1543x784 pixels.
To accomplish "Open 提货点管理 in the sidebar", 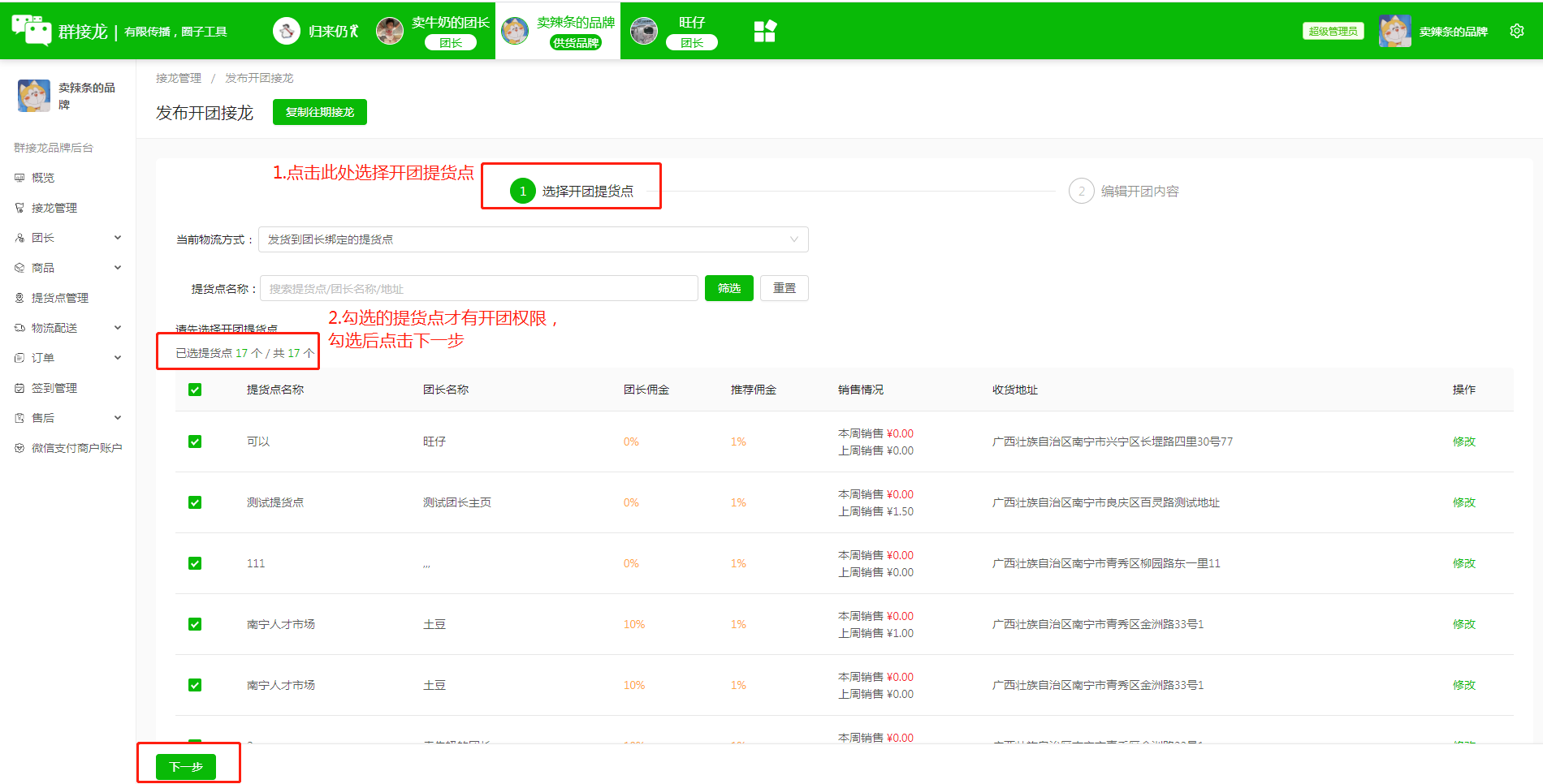I will [x=60, y=298].
